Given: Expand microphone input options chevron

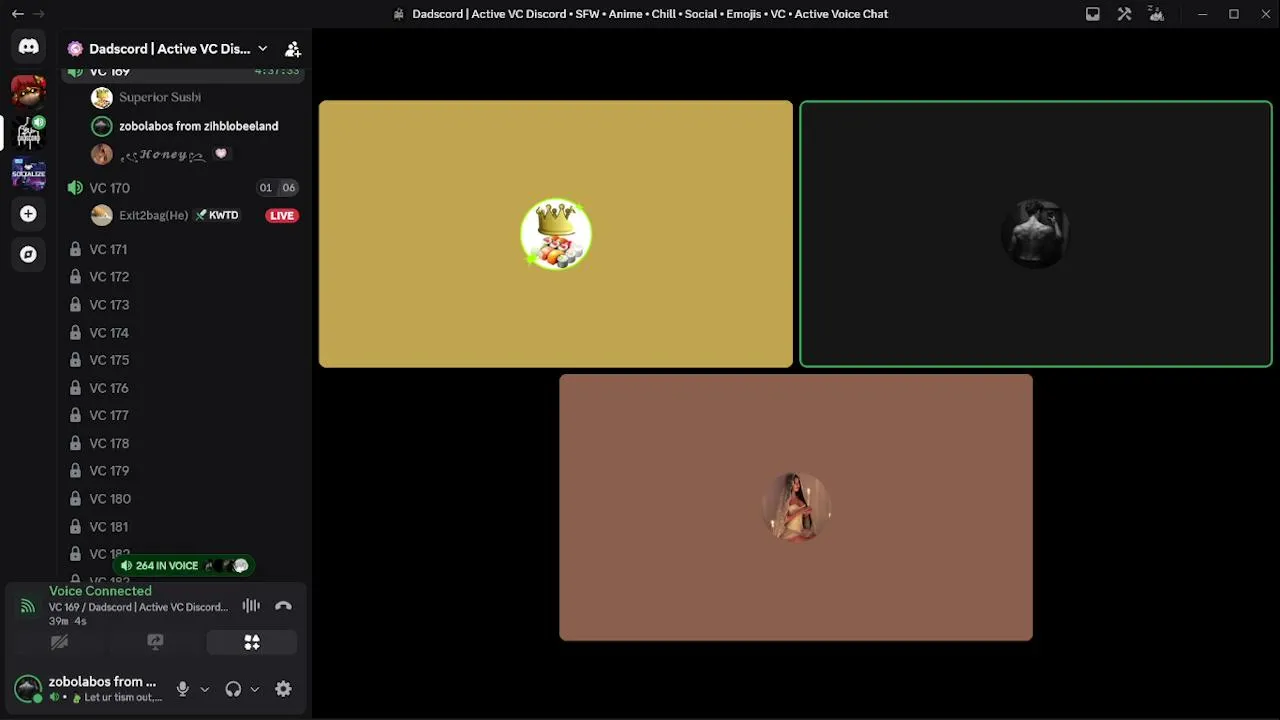Looking at the screenshot, I should point(204,689).
